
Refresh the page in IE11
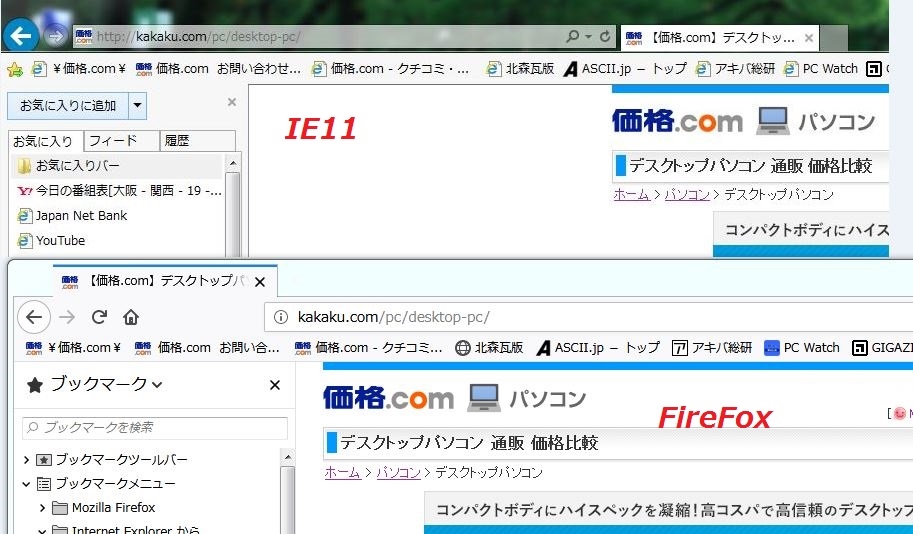[605, 37]
